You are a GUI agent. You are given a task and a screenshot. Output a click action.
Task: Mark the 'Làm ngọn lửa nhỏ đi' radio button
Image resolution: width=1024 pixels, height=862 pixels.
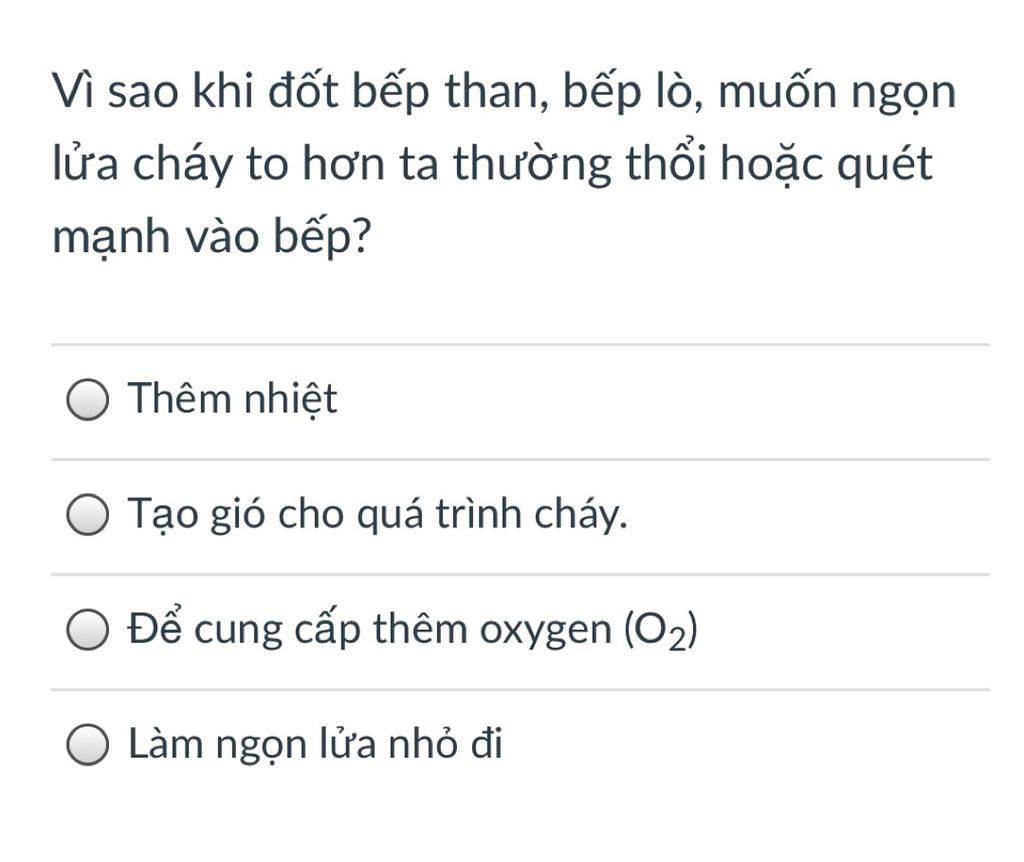pyautogui.click(x=88, y=744)
